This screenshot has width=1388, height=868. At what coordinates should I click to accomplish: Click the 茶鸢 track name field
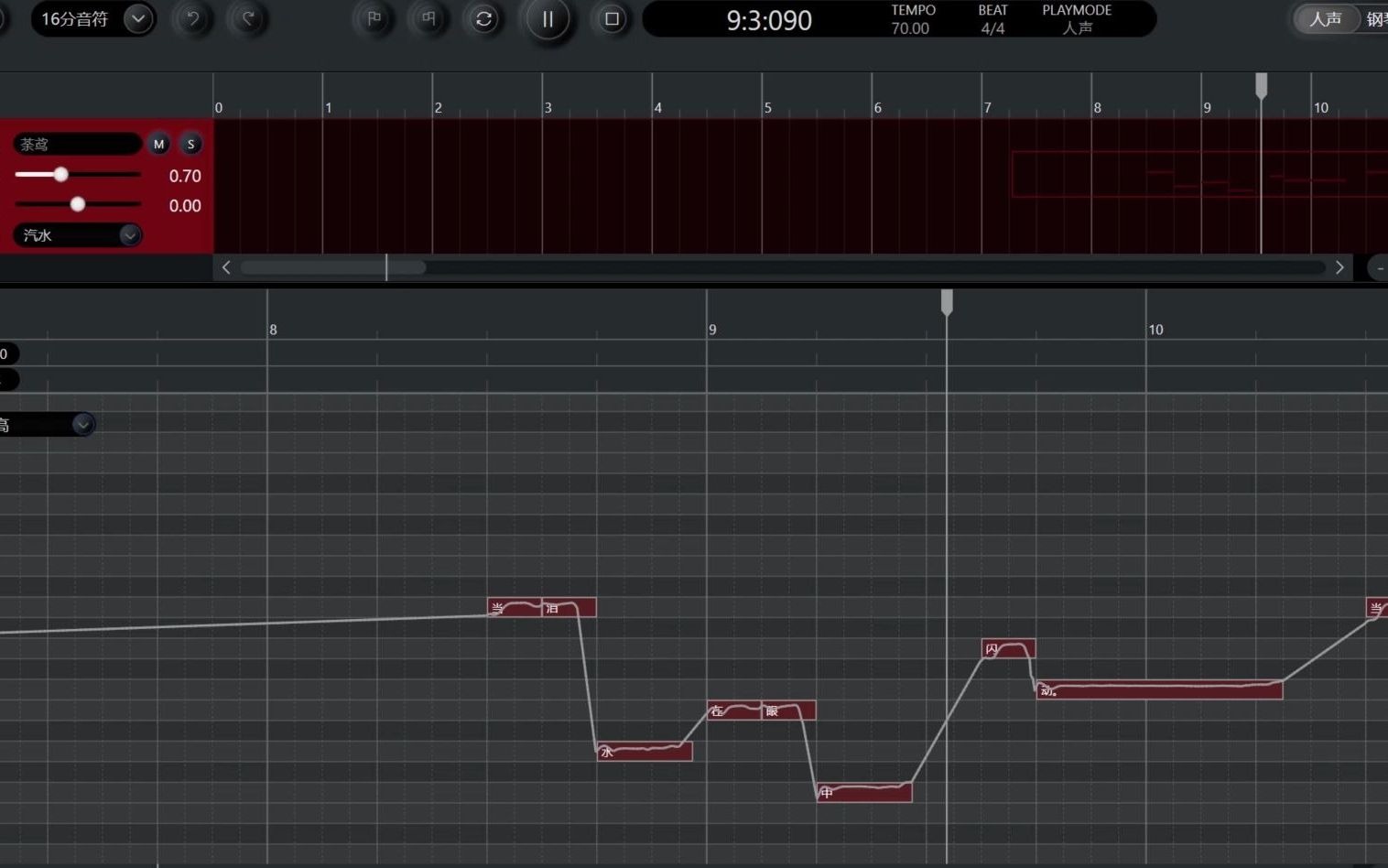pos(77,144)
